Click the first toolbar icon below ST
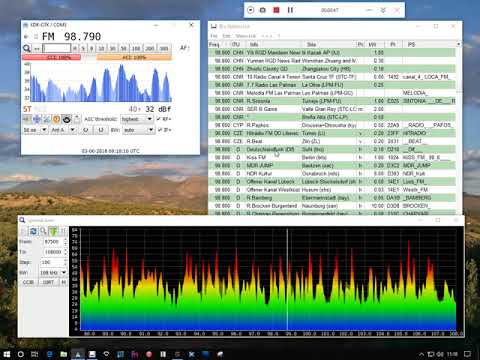The height and width of the screenshot is (360, 480). pos(27,119)
